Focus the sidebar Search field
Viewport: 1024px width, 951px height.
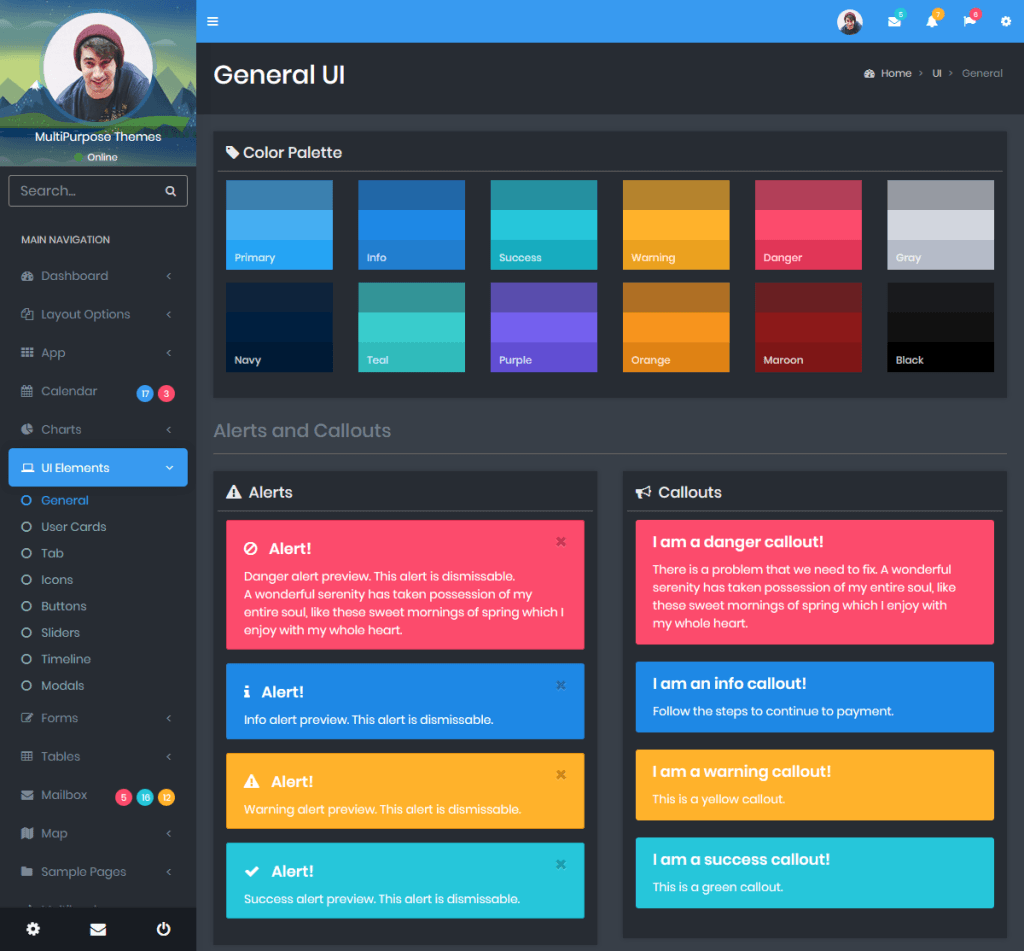pos(98,191)
